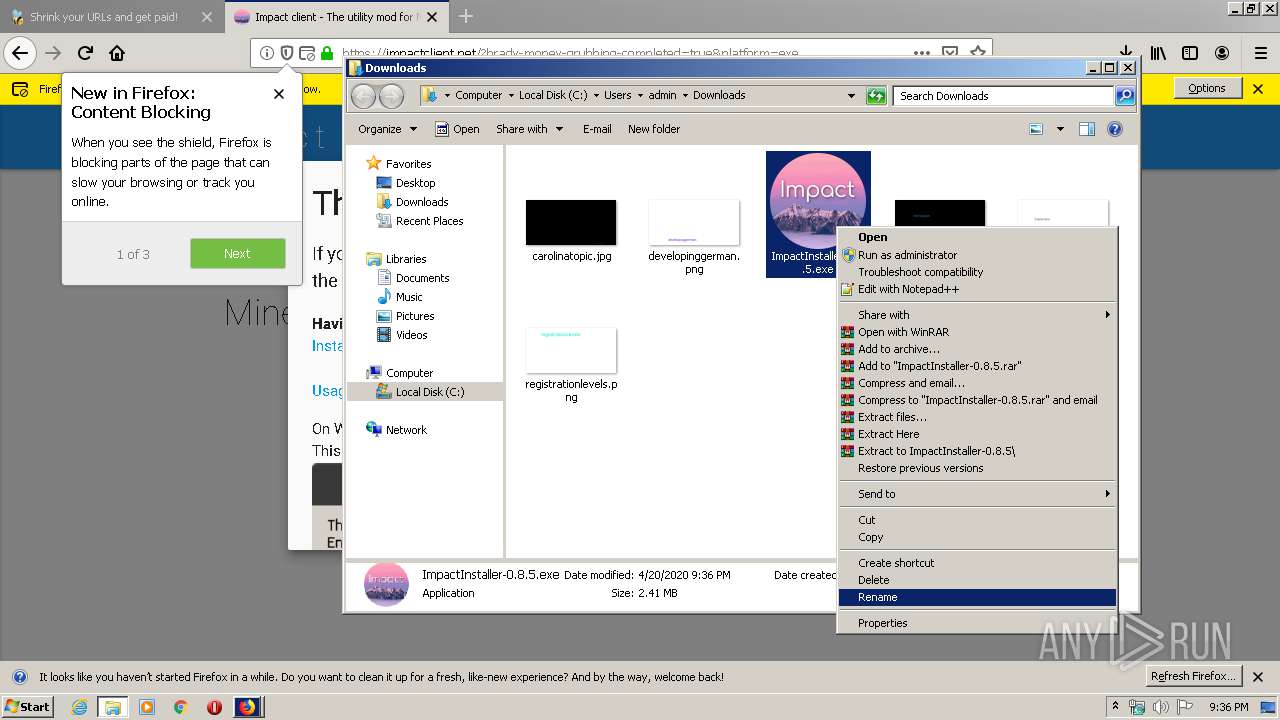Screen dimensions: 1280x720
Task: Reload the current Firefox page
Action: (85, 53)
